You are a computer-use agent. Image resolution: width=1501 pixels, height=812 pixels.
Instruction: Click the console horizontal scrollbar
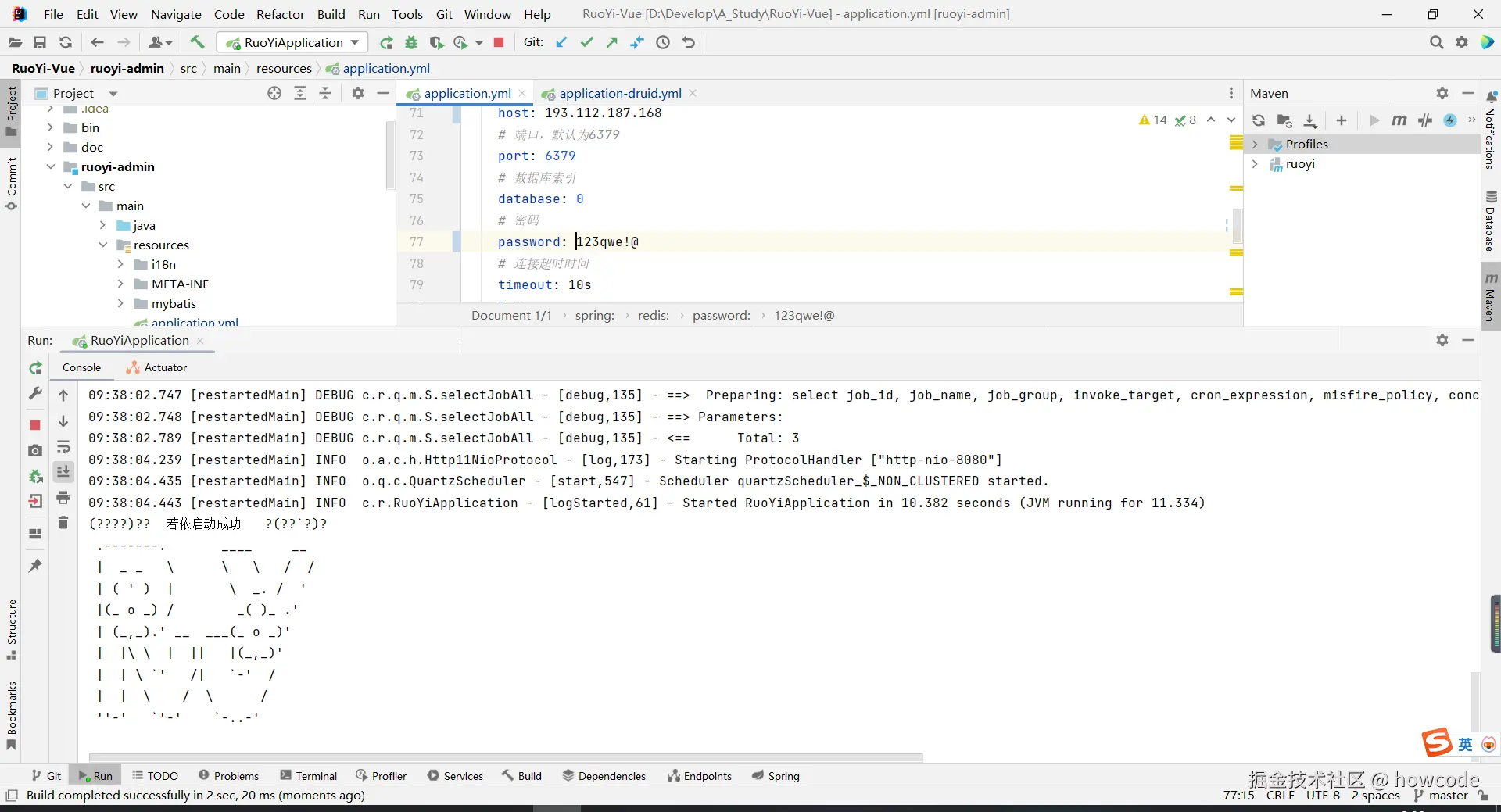505,757
